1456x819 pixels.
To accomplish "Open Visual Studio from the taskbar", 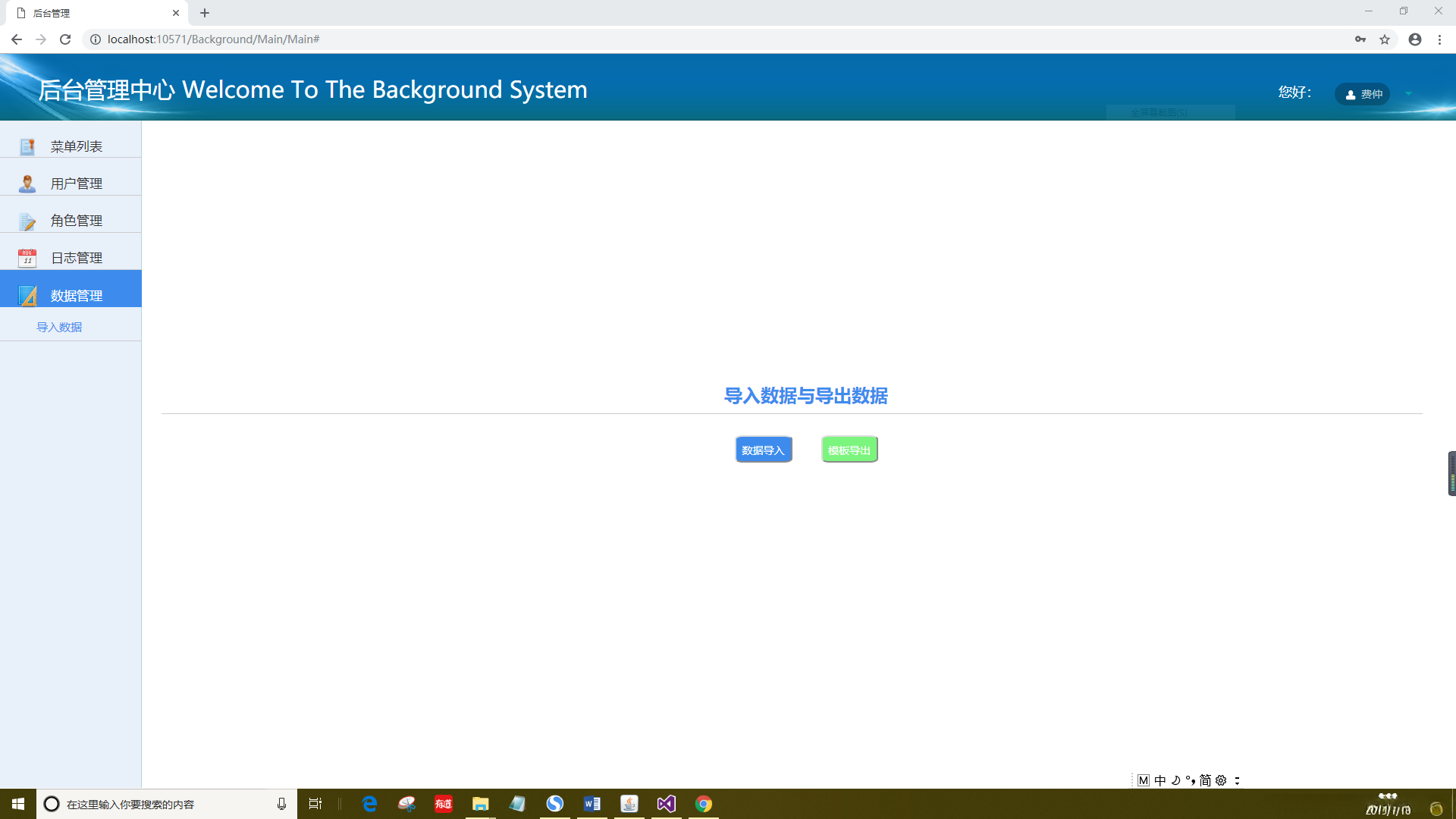I will pos(666,804).
